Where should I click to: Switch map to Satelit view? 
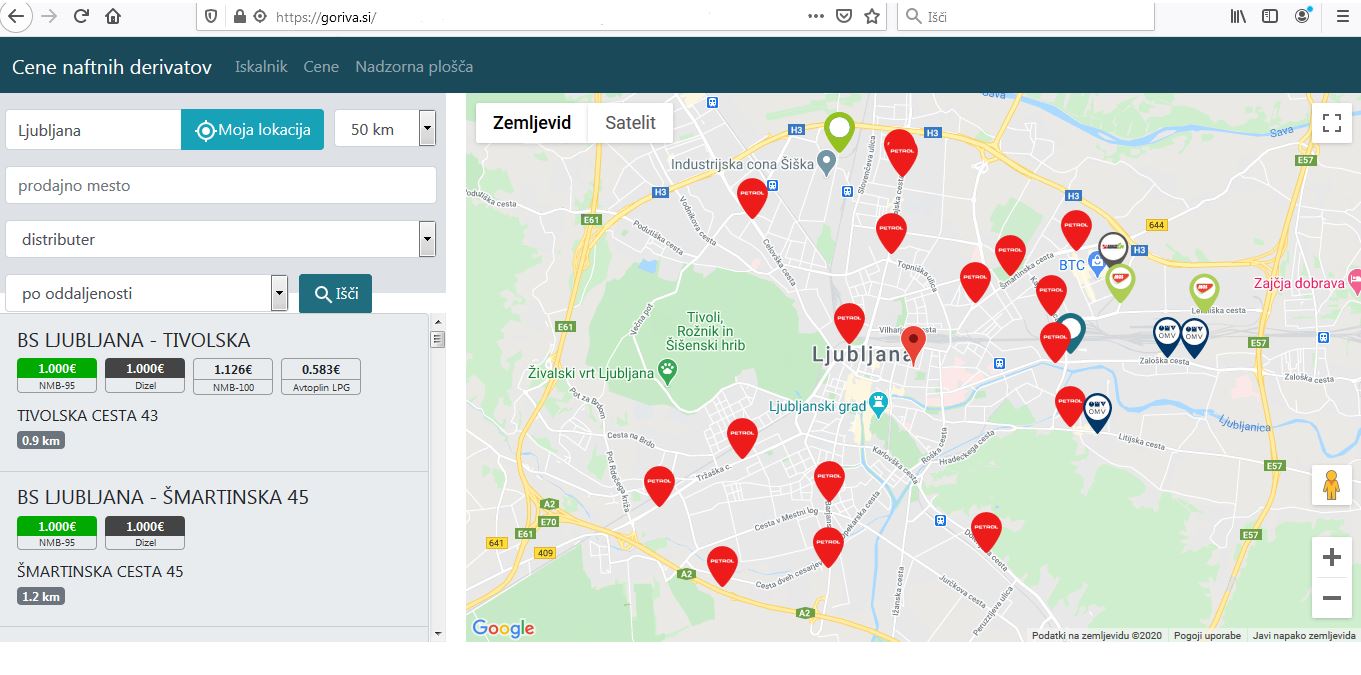tap(630, 123)
